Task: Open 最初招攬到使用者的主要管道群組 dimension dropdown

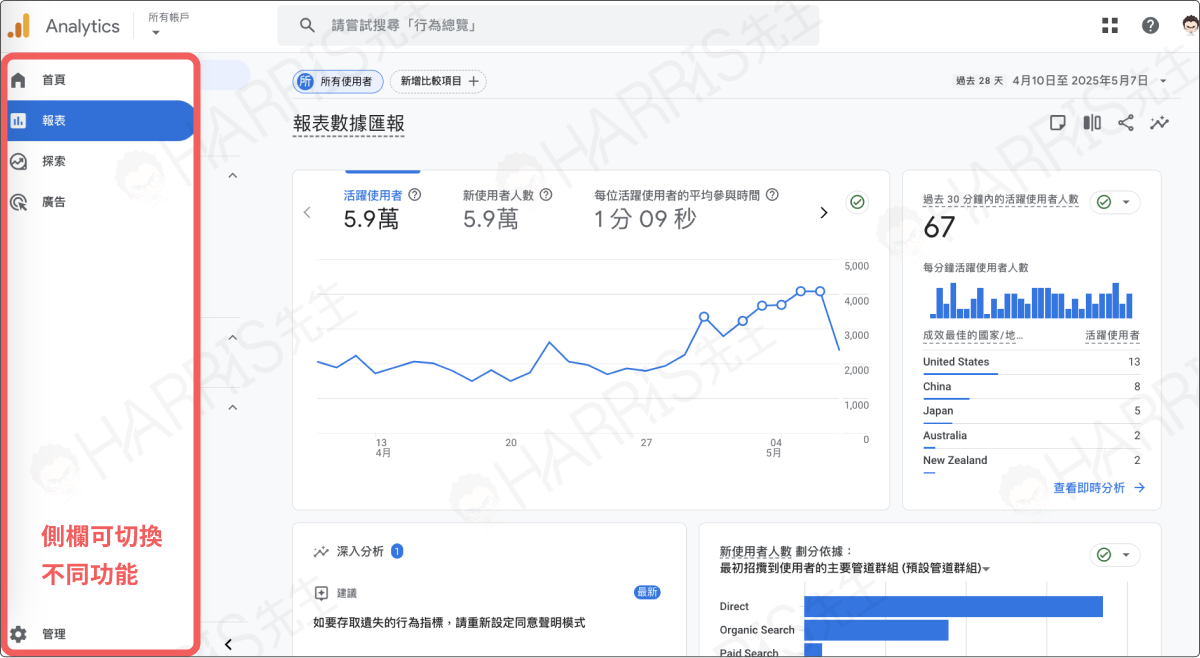Action: click(x=855, y=568)
